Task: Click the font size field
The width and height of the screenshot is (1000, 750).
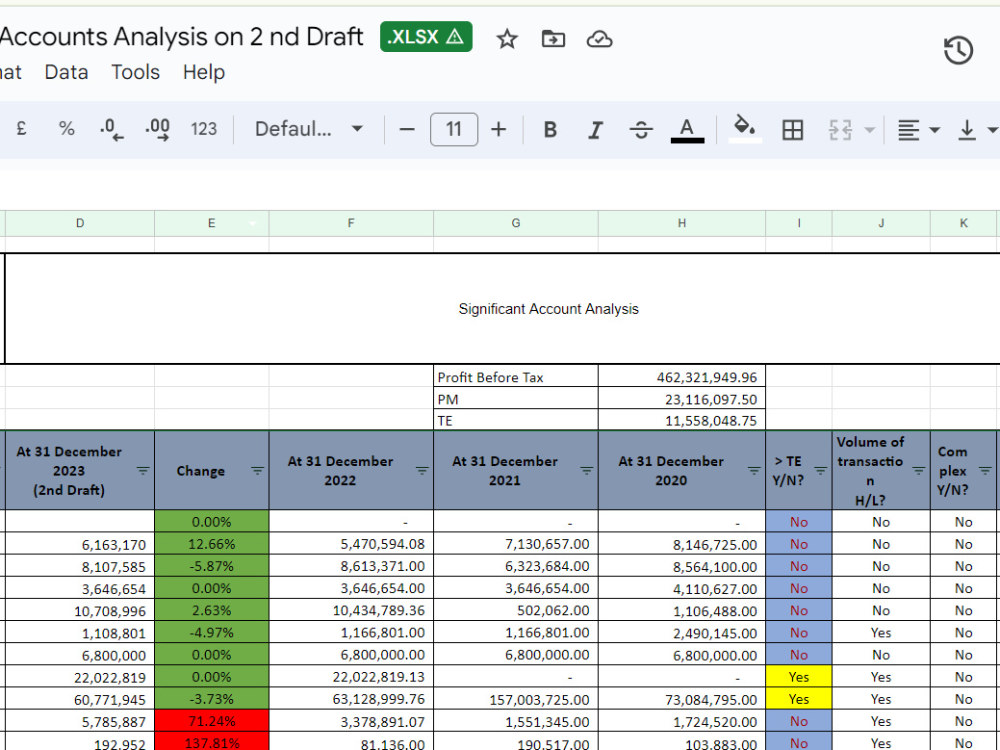Action: click(x=454, y=129)
